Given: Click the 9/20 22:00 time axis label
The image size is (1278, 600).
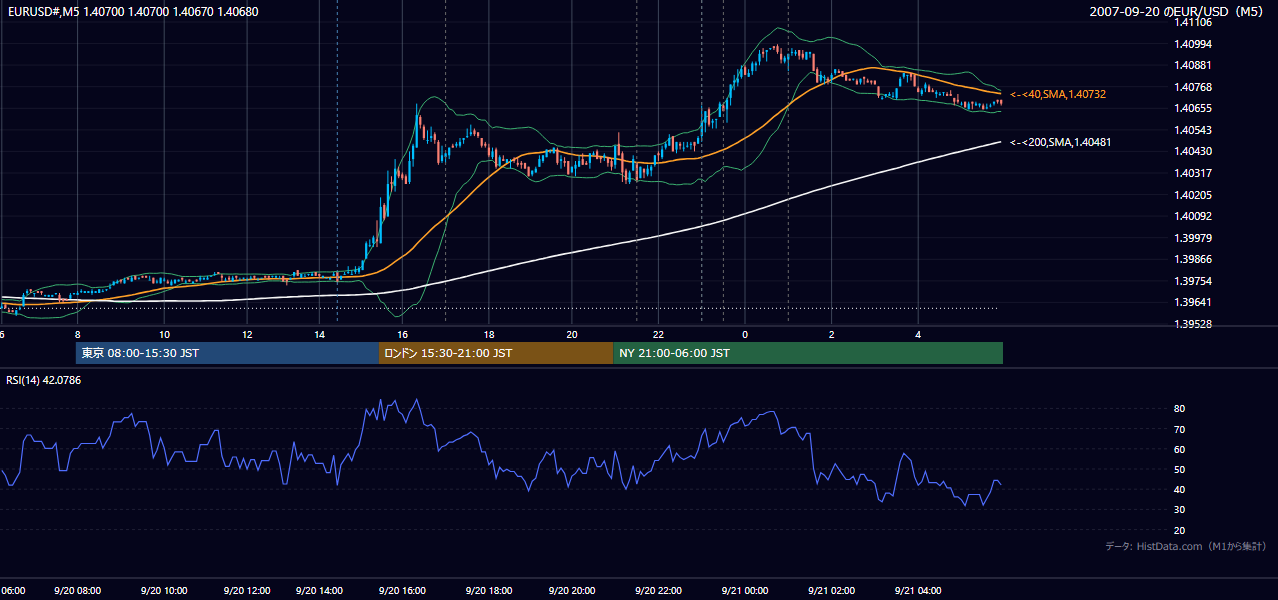Looking at the screenshot, I should (x=658, y=591).
